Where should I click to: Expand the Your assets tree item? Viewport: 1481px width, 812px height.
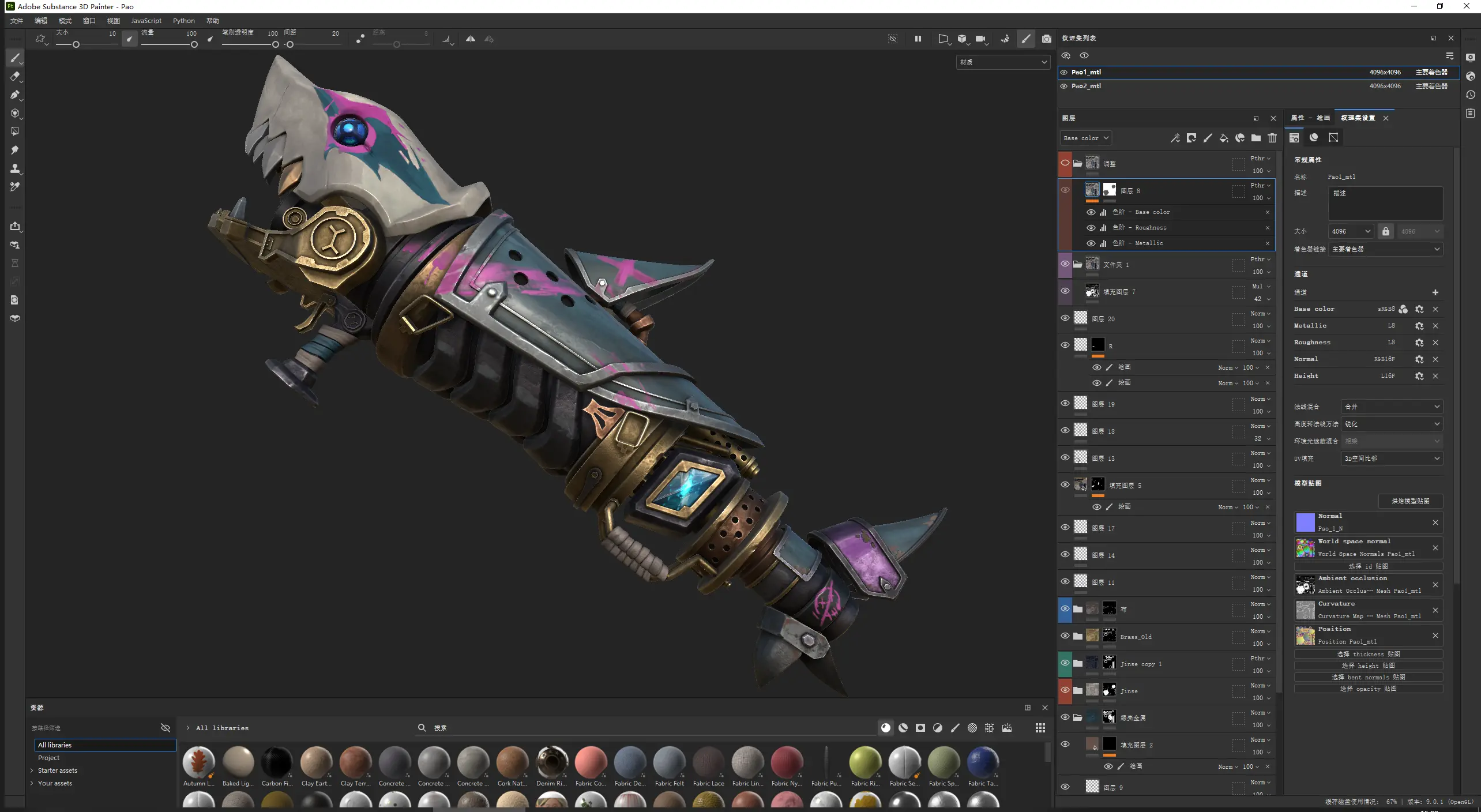32,783
